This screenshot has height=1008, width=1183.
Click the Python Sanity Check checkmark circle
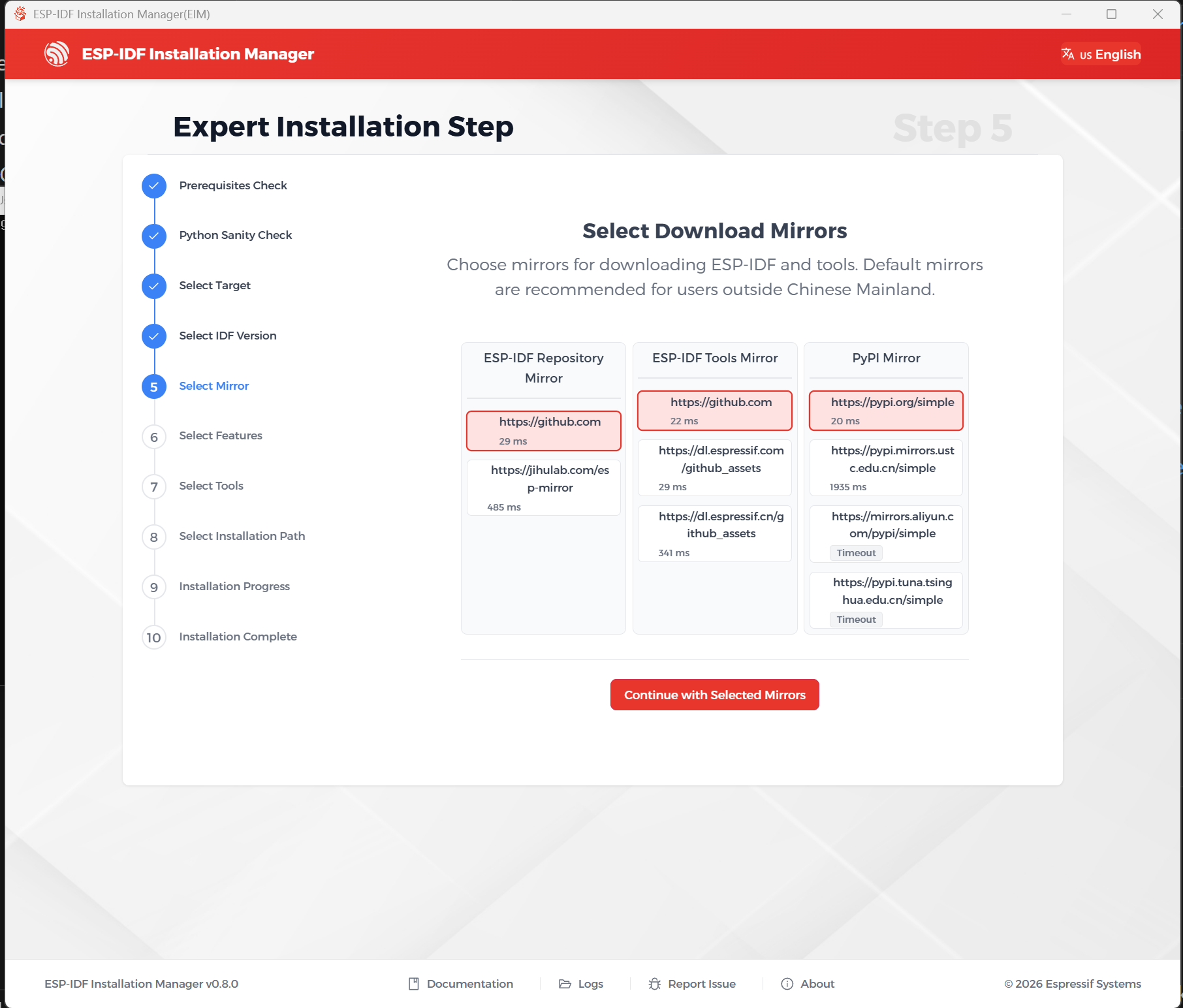154,236
